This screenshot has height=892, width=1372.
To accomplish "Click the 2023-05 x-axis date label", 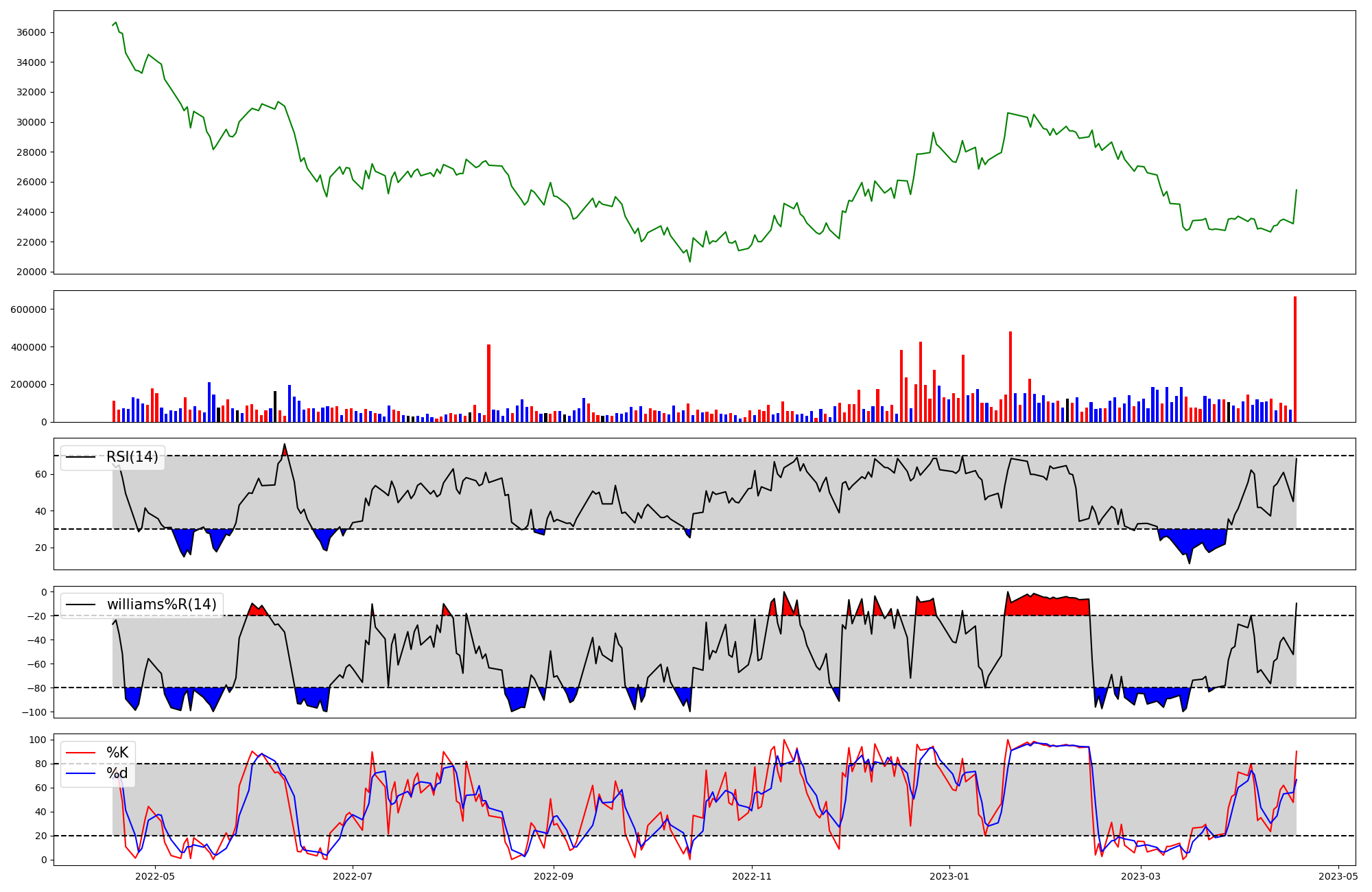I will pyautogui.click(x=1338, y=876).
